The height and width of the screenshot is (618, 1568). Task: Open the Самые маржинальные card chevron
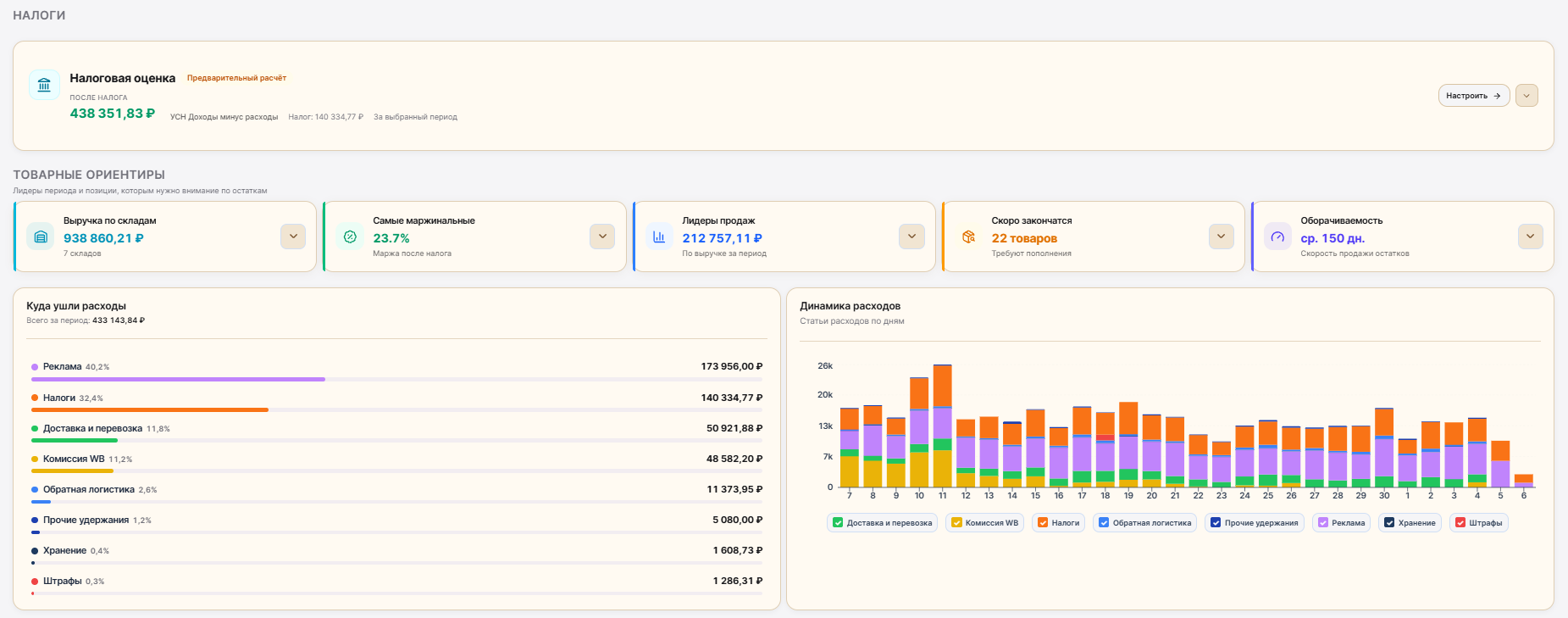[x=602, y=237]
